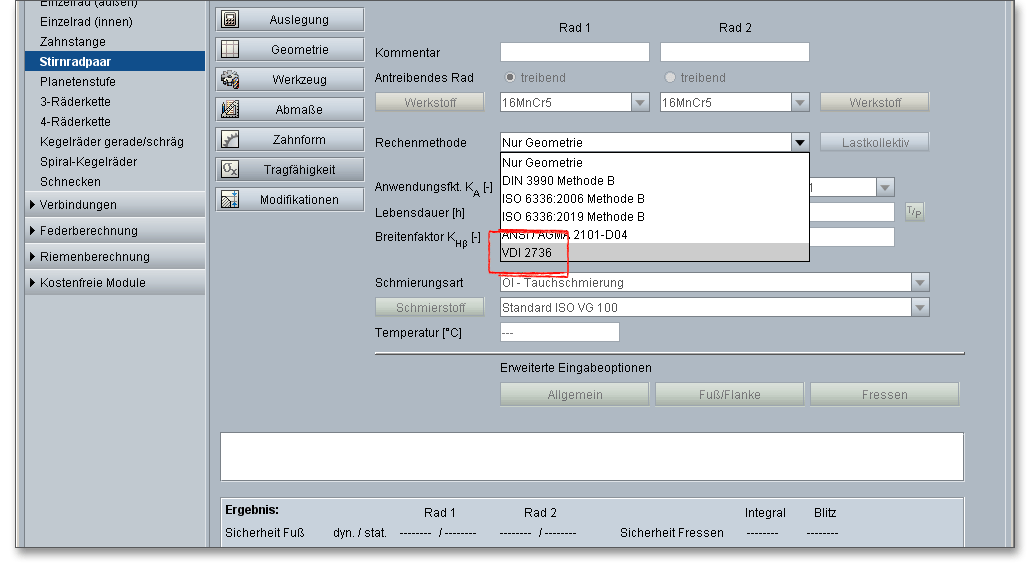Open the Rad 1 material 16MnCr5 dropdown

(x=639, y=102)
